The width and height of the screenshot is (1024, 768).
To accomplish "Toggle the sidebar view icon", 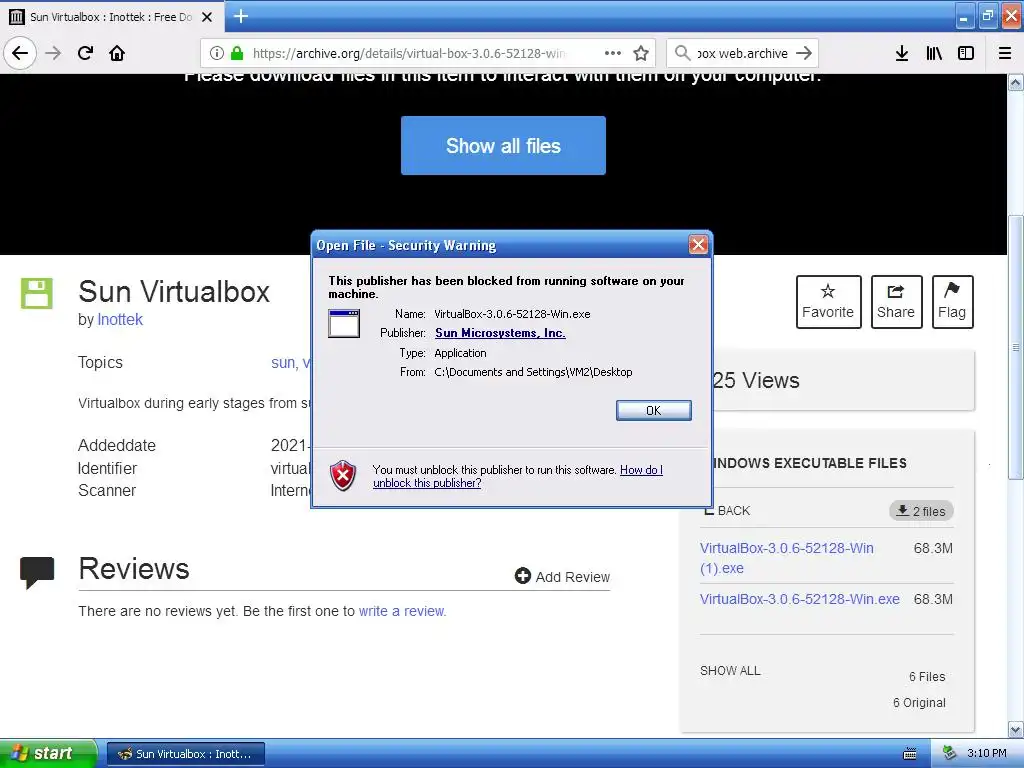I will coord(966,53).
